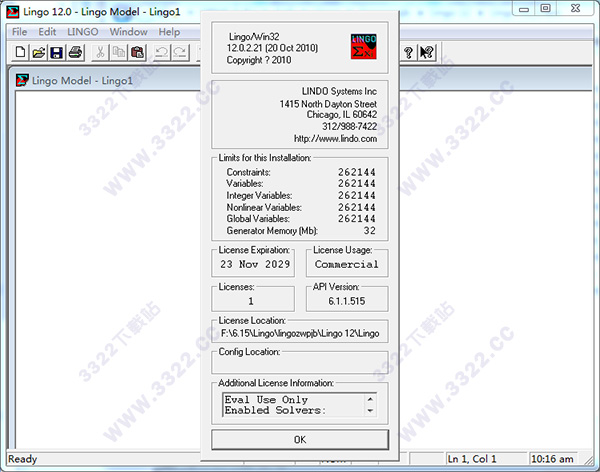Open the File menu
The height and width of the screenshot is (472, 600).
[x=20, y=32]
